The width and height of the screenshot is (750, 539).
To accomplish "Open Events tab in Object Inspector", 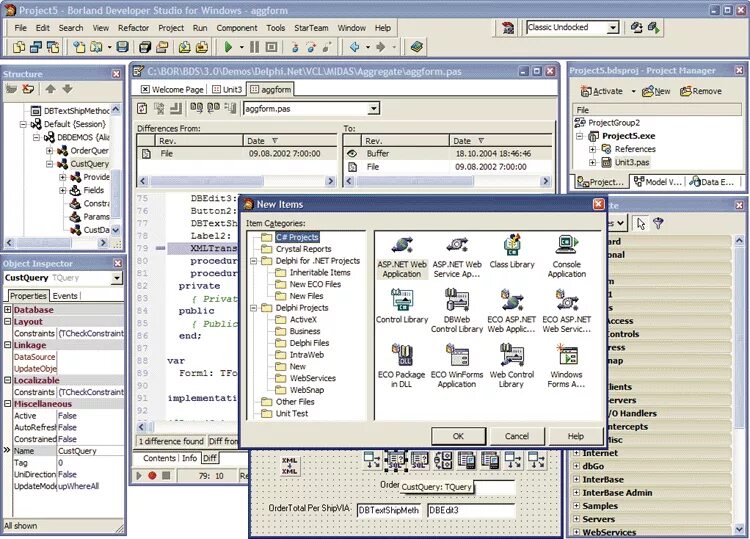I will coord(65,296).
